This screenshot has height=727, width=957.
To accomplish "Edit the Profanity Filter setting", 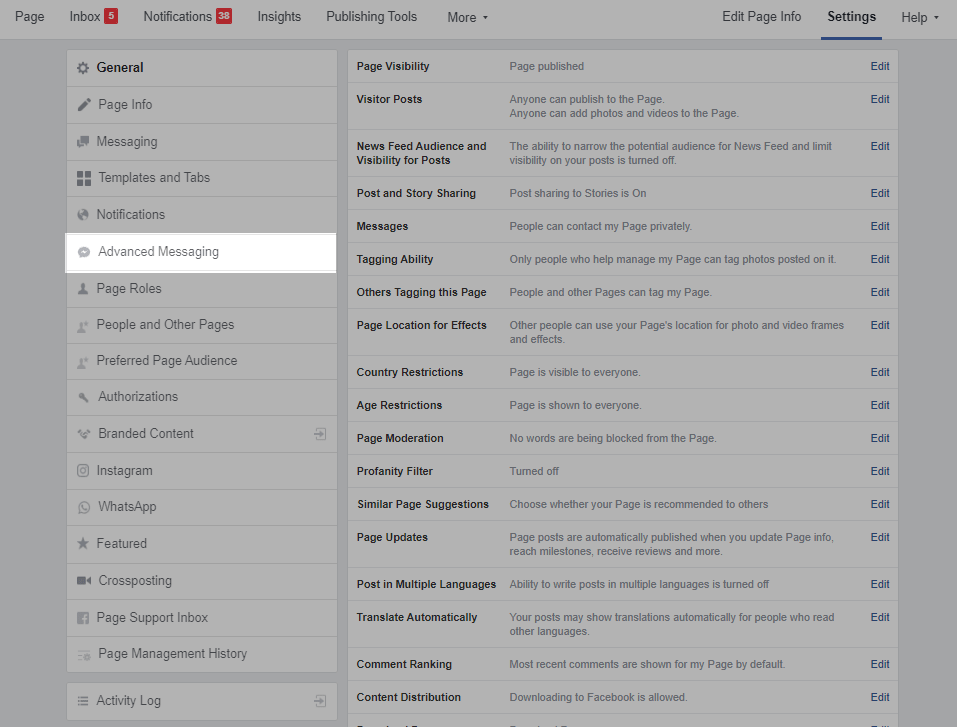I will (879, 471).
